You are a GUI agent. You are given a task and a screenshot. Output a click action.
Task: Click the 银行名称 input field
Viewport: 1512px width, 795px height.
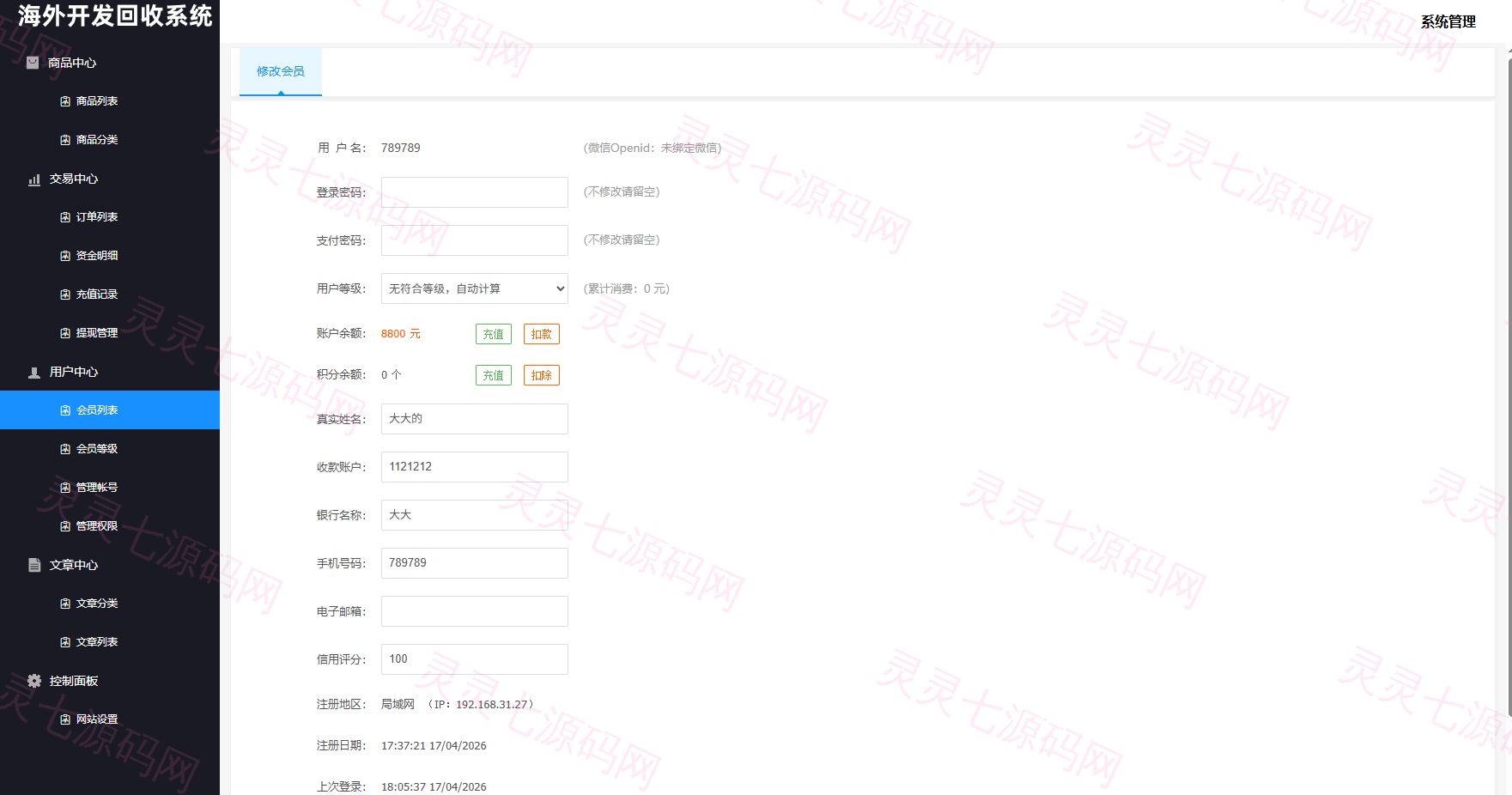click(x=475, y=515)
